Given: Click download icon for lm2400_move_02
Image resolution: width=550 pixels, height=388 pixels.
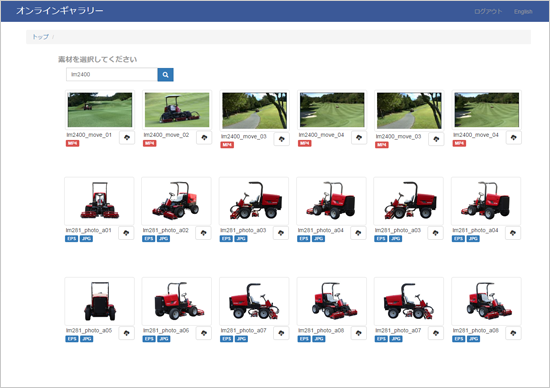Looking at the screenshot, I should click(x=204, y=138).
